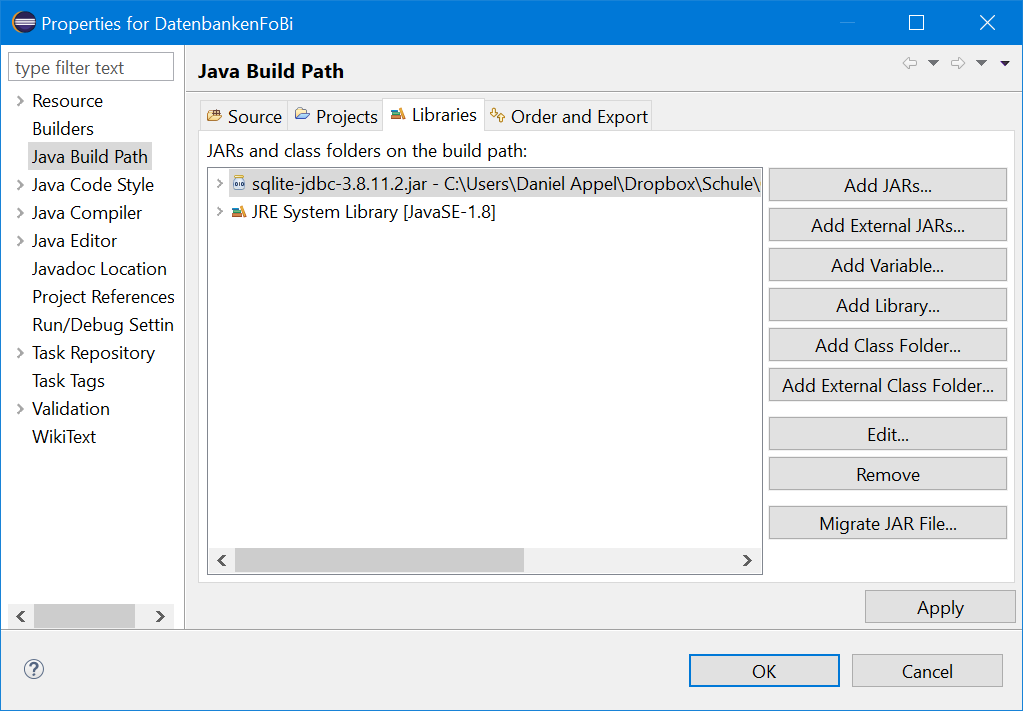
Task: Expand the Java Compiler category
Action: 20,213
